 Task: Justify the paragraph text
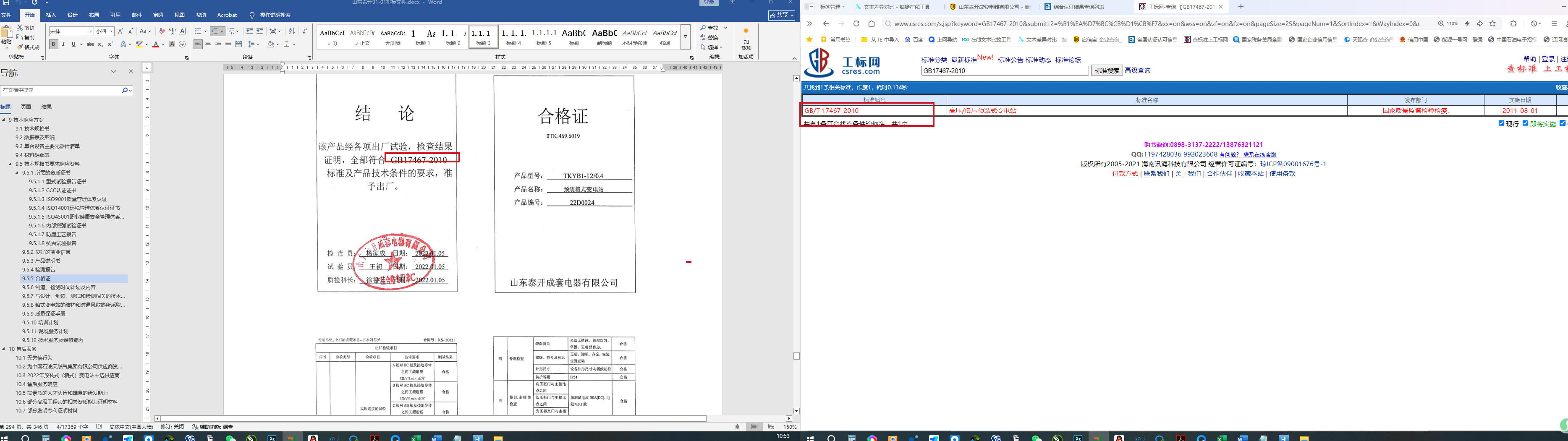click(x=228, y=44)
